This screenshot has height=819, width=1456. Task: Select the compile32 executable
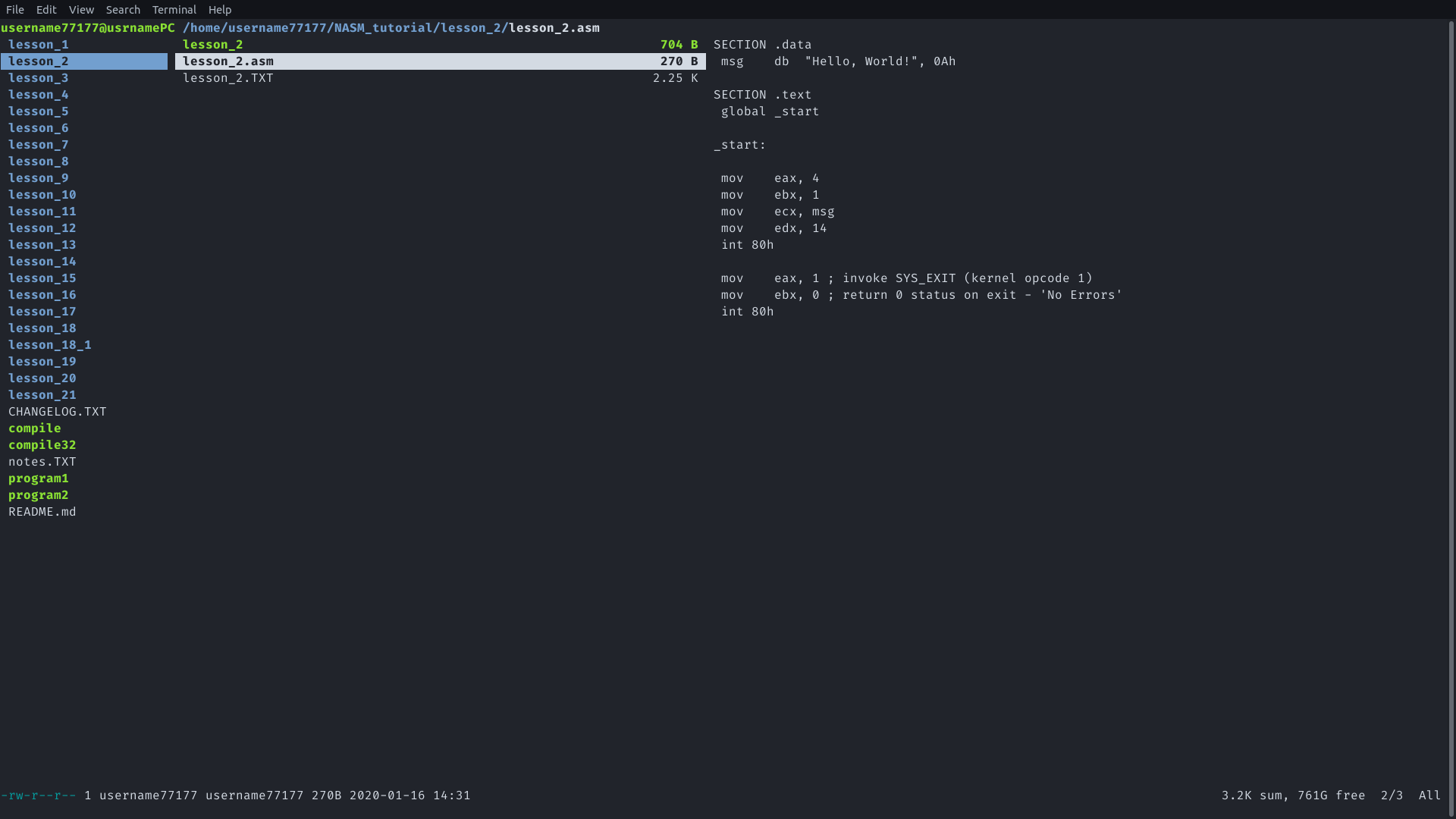pyautogui.click(x=42, y=445)
